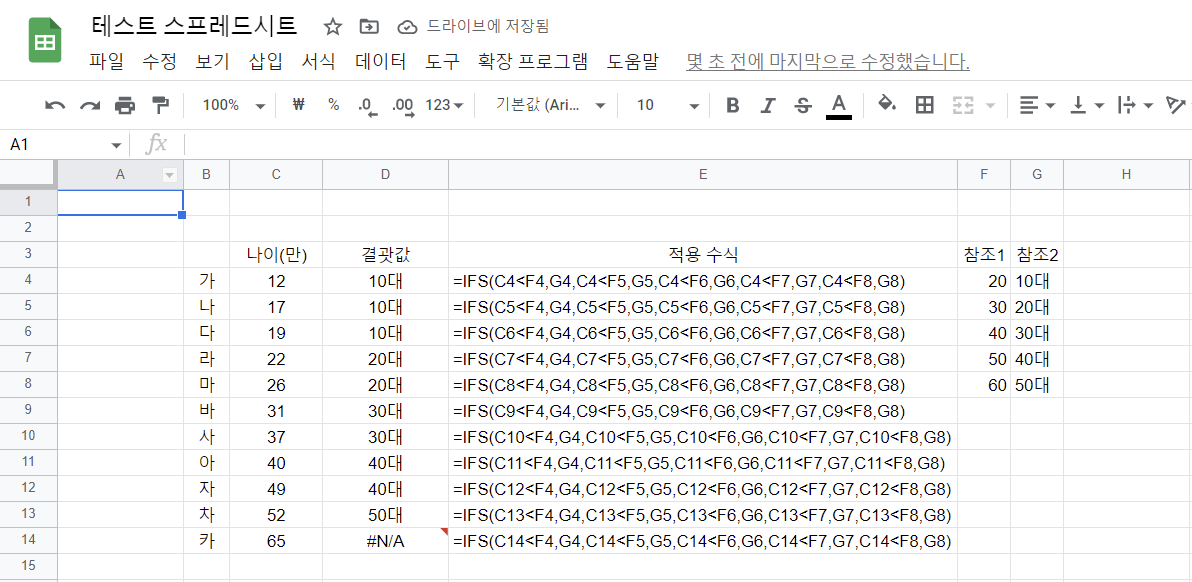Toggle bold formatting

pos(733,105)
